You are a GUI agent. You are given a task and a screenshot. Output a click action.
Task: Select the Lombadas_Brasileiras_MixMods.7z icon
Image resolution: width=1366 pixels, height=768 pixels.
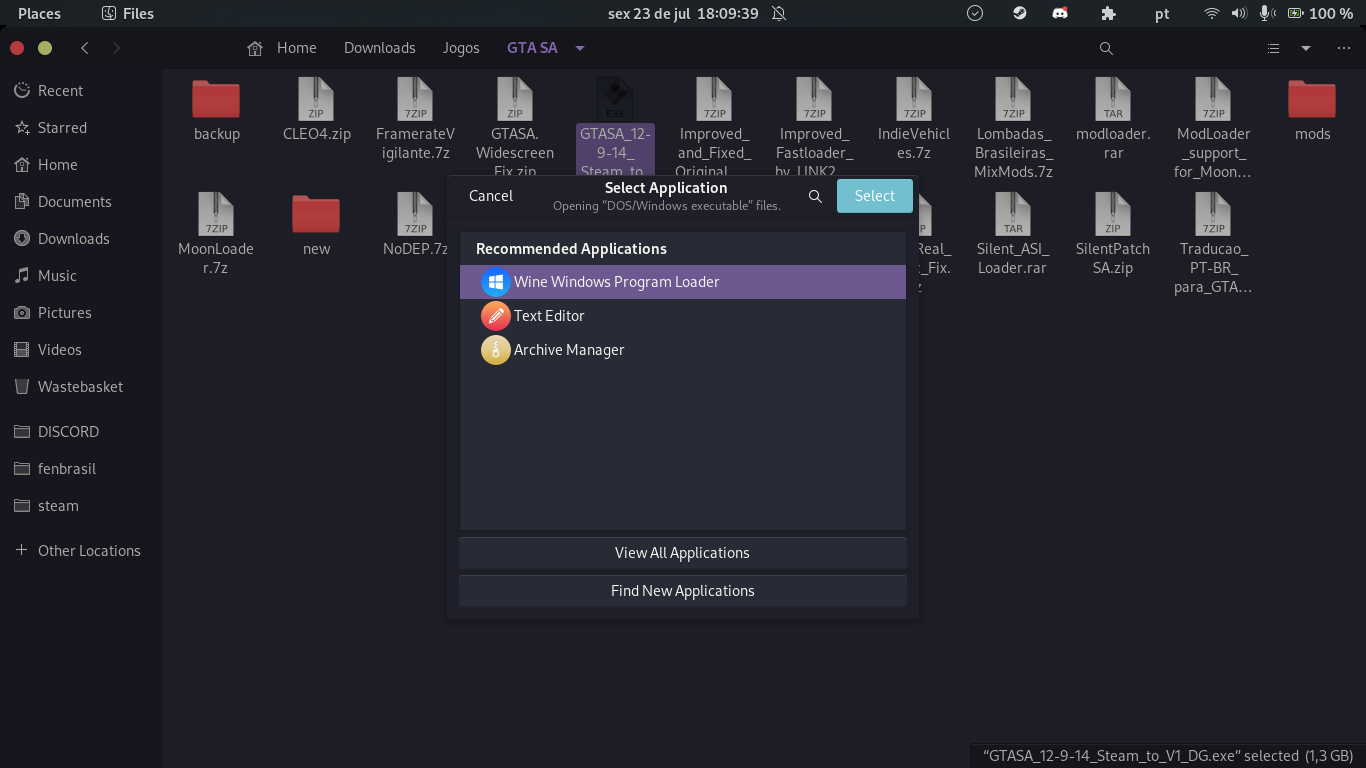[1013, 99]
